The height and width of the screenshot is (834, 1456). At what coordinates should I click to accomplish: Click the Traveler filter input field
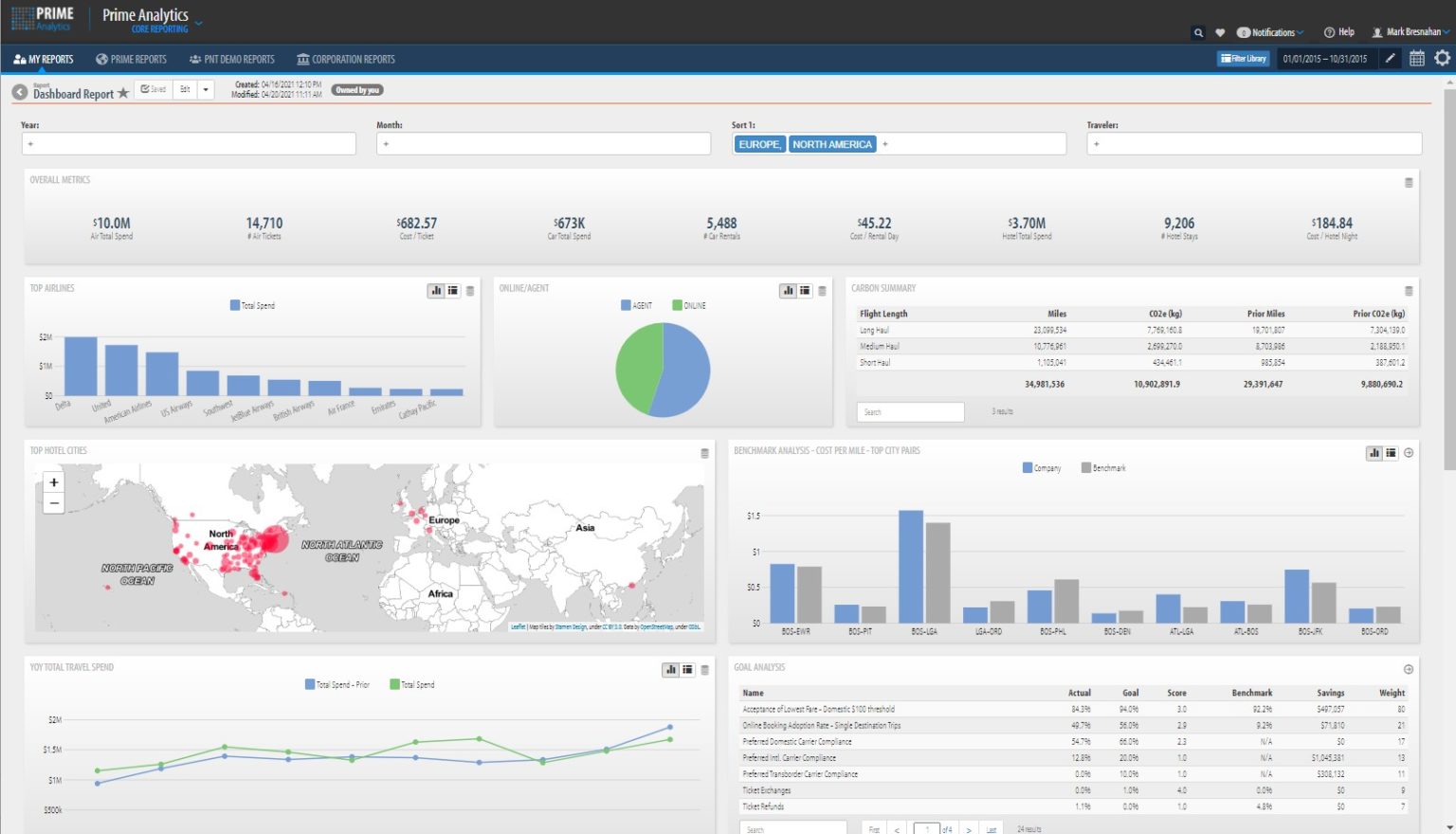[x=1253, y=143]
